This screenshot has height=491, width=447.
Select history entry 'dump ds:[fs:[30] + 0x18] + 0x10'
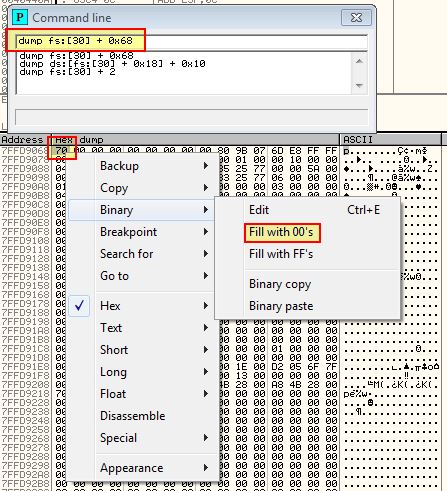(x=112, y=64)
